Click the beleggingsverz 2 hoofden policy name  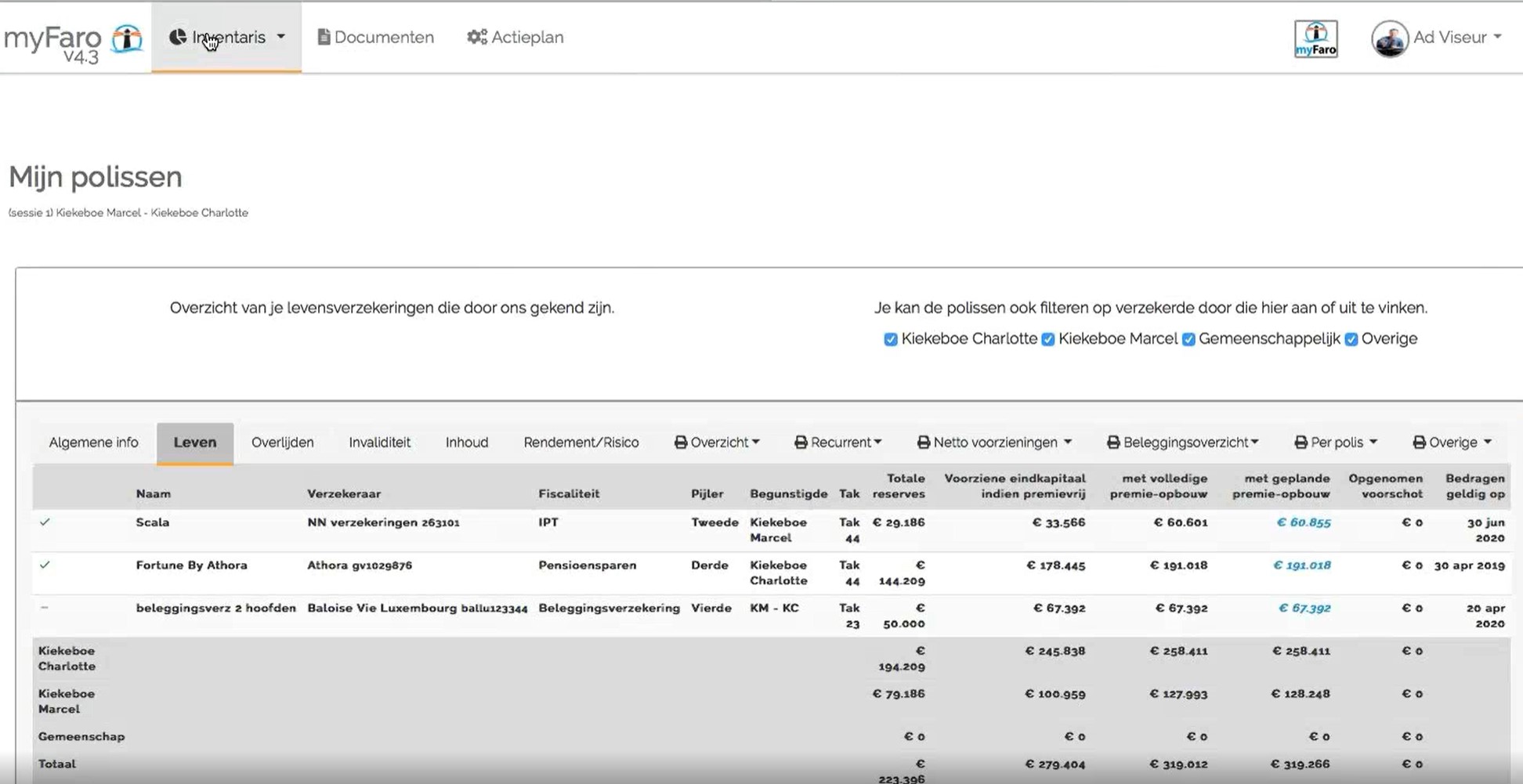(216, 609)
